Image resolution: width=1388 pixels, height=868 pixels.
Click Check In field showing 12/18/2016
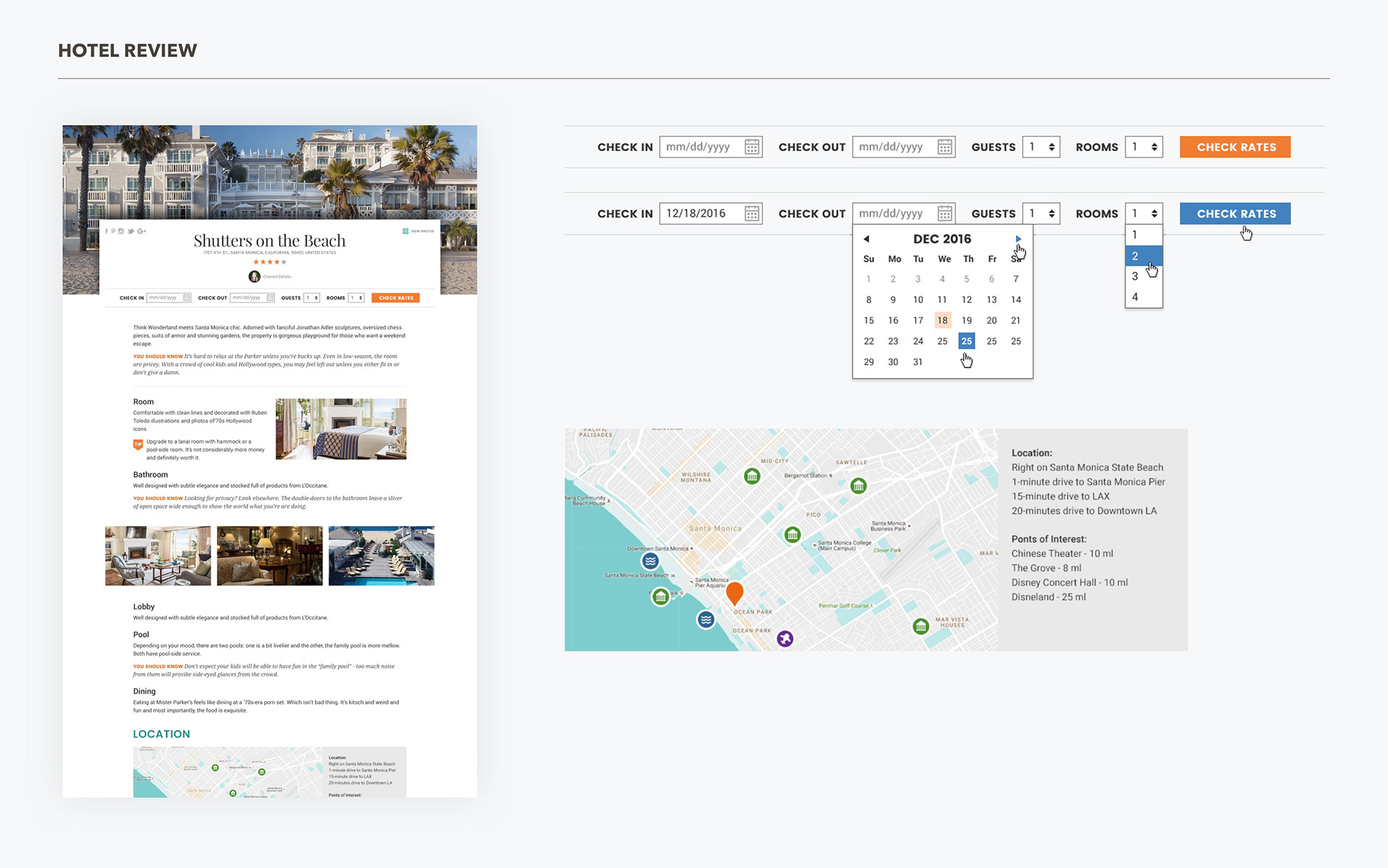[711, 213]
